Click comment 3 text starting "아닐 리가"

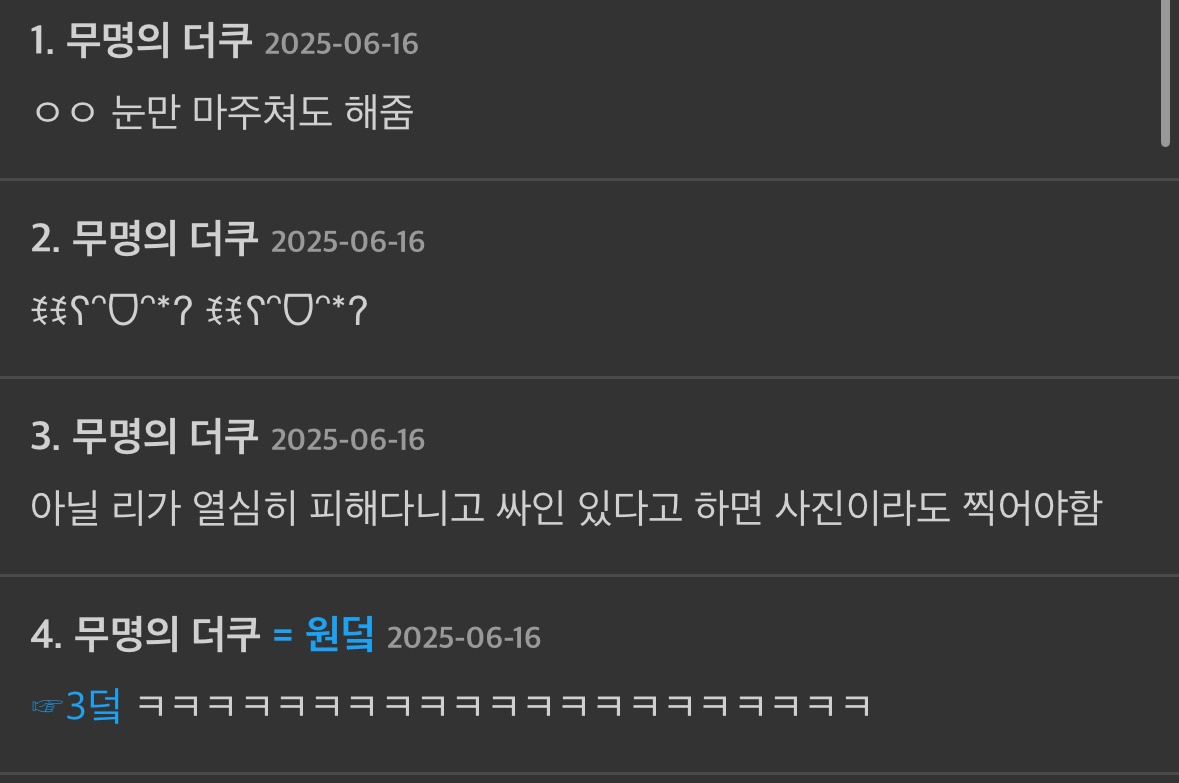[x=565, y=507]
